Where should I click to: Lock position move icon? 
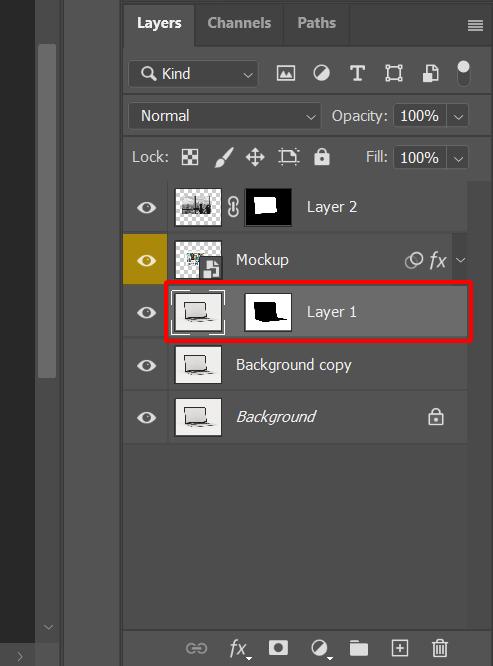point(255,157)
